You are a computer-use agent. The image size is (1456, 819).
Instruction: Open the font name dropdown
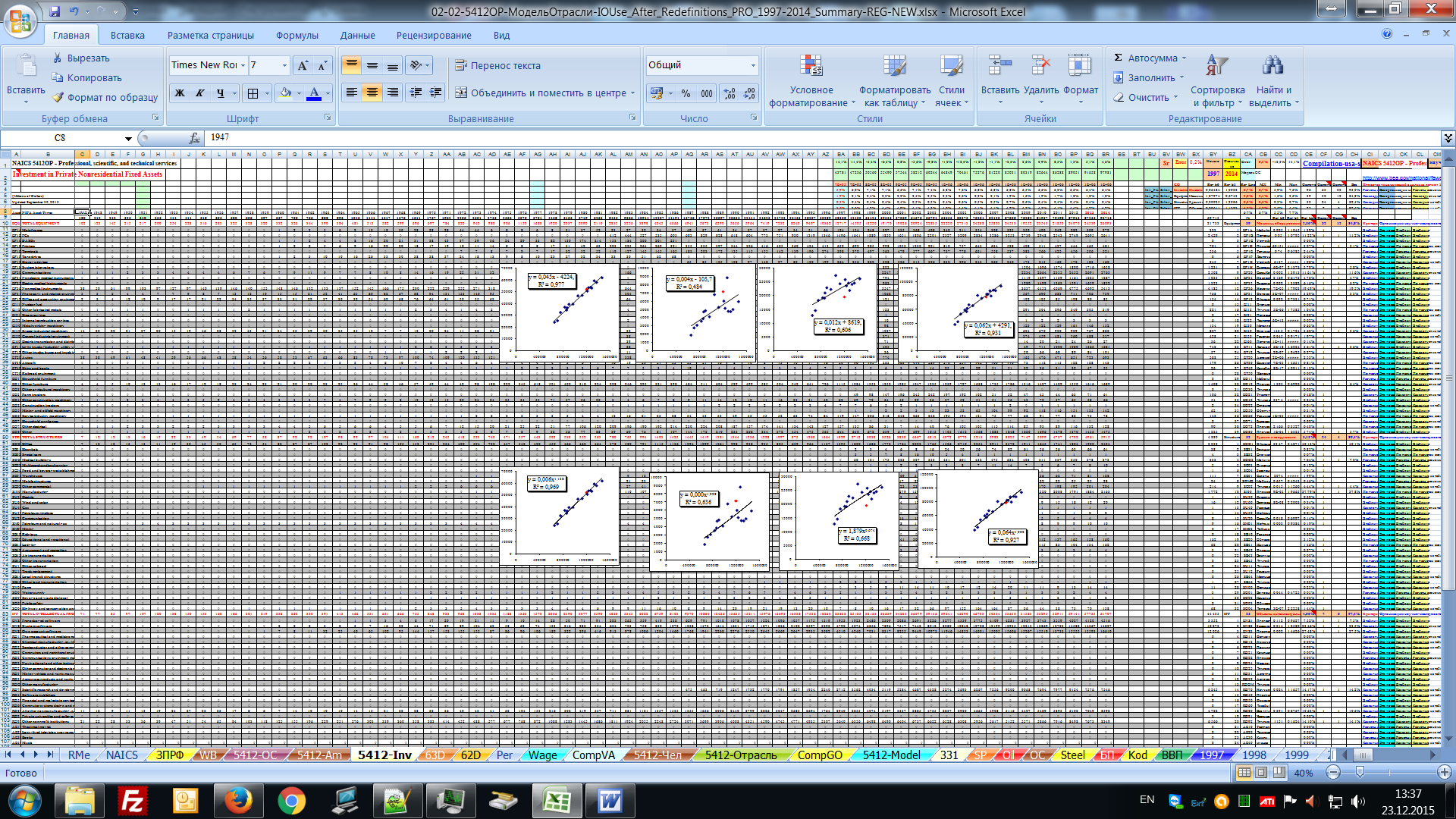point(243,65)
